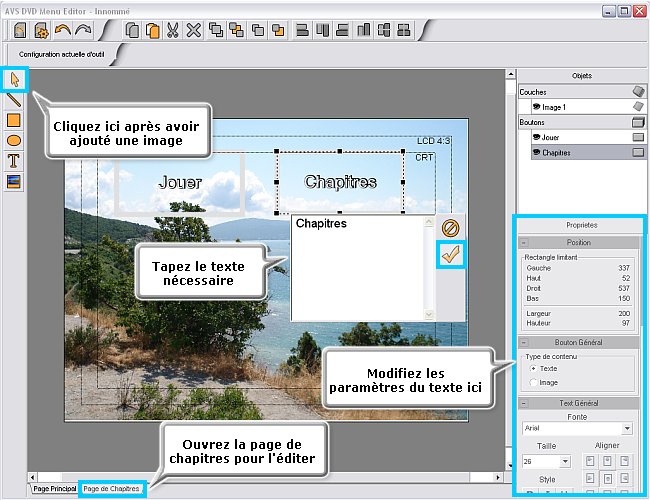The width and height of the screenshot is (650, 500).
Task: Select the orange ellipse tool
Action: click(x=14, y=141)
